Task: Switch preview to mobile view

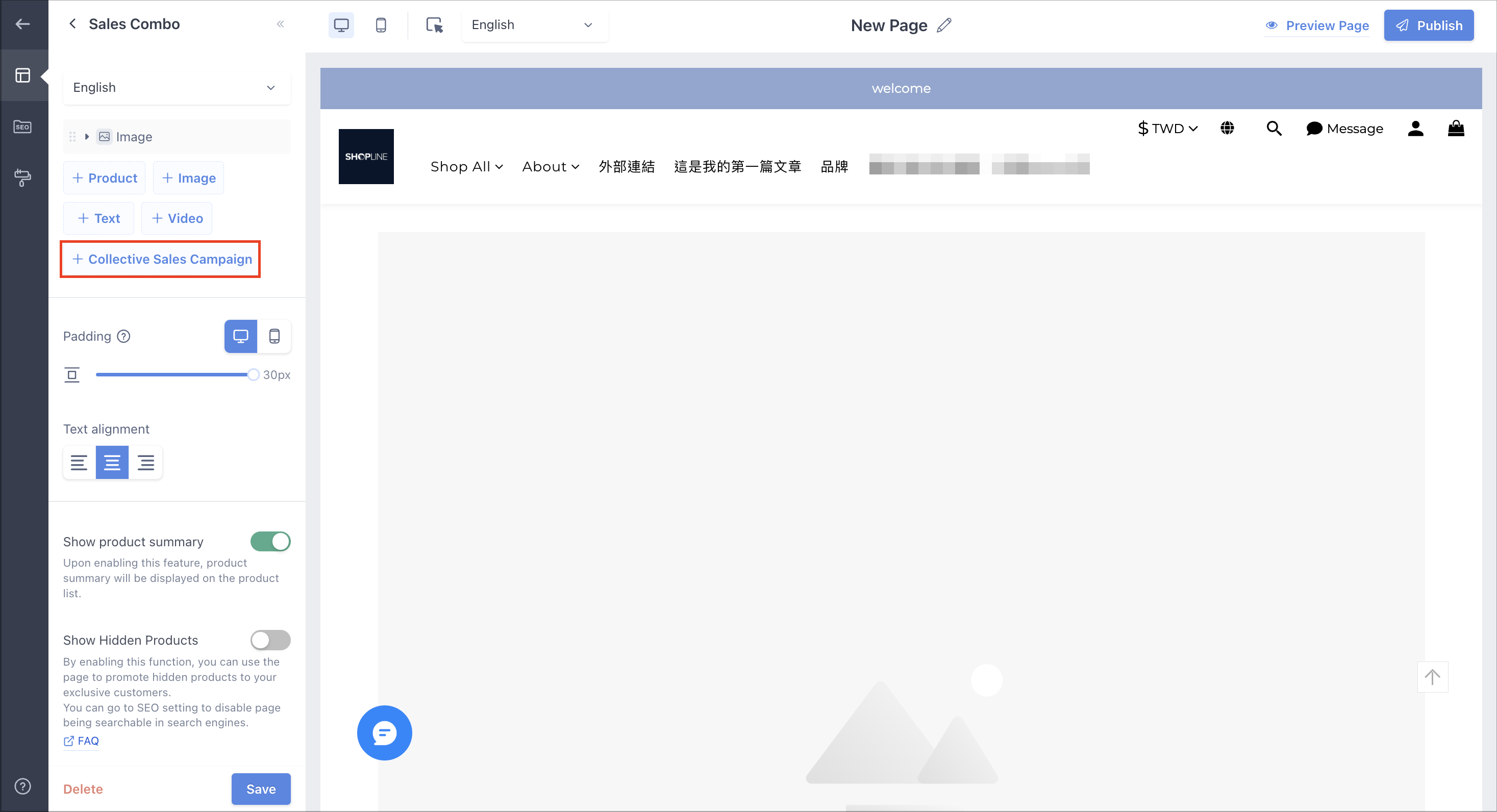Action: pos(381,25)
